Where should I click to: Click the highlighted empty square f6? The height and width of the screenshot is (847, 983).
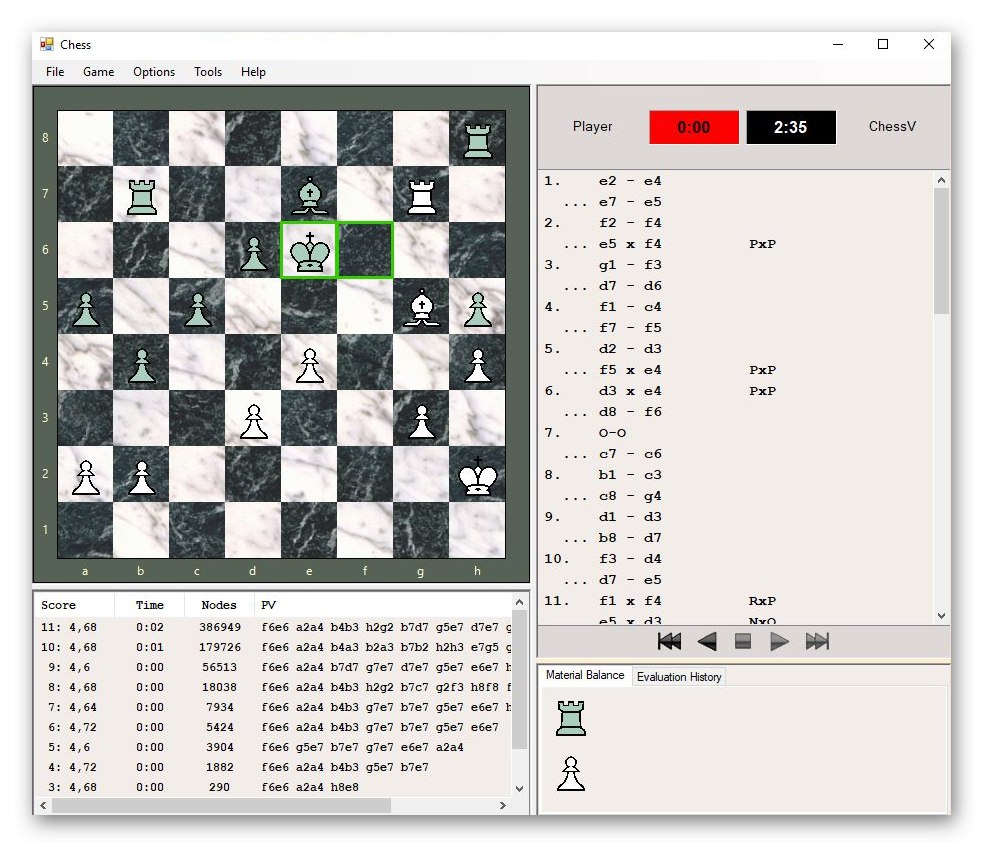pos(365,250)
